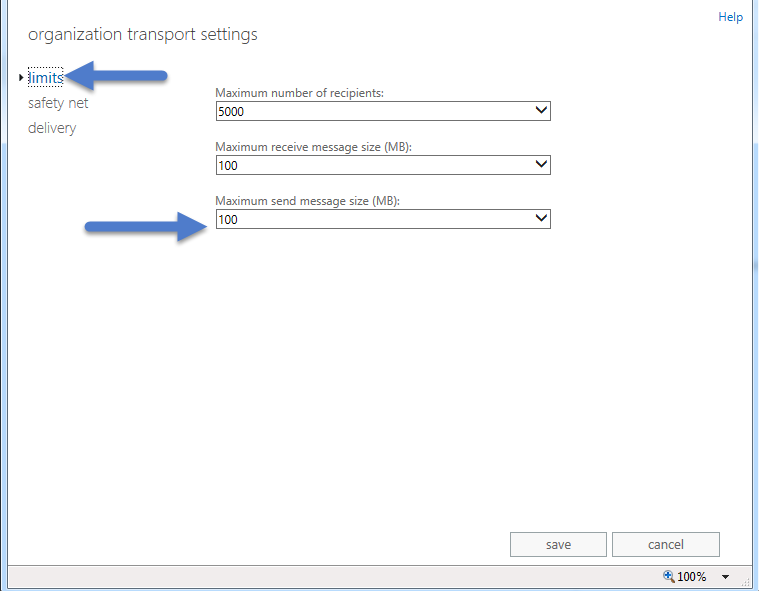Click the organization transport settings heading
The image size is (759, 591).
(143, 35)
